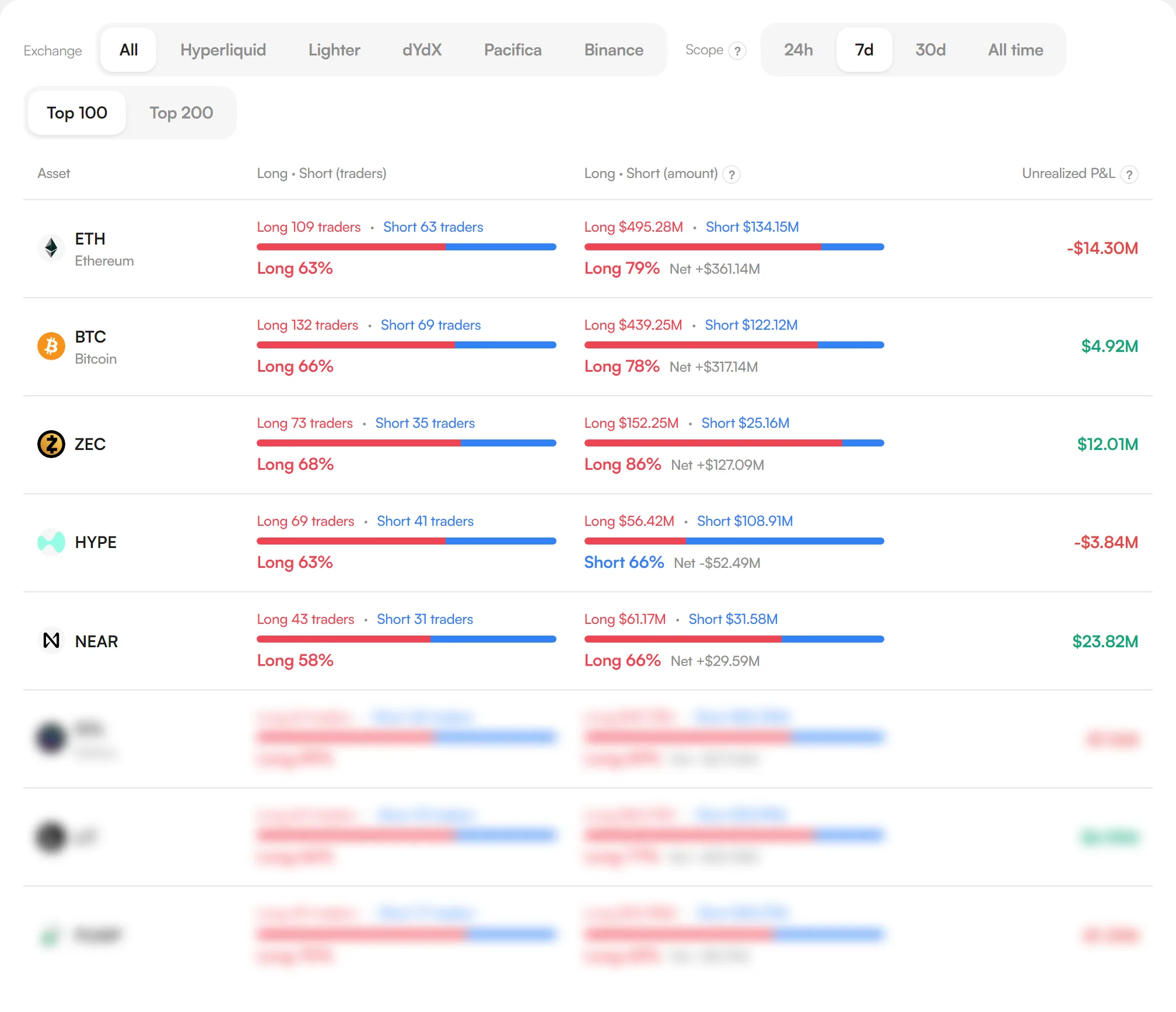
Task: Click the NEAR asset name
Action: [x=96, y=641]
